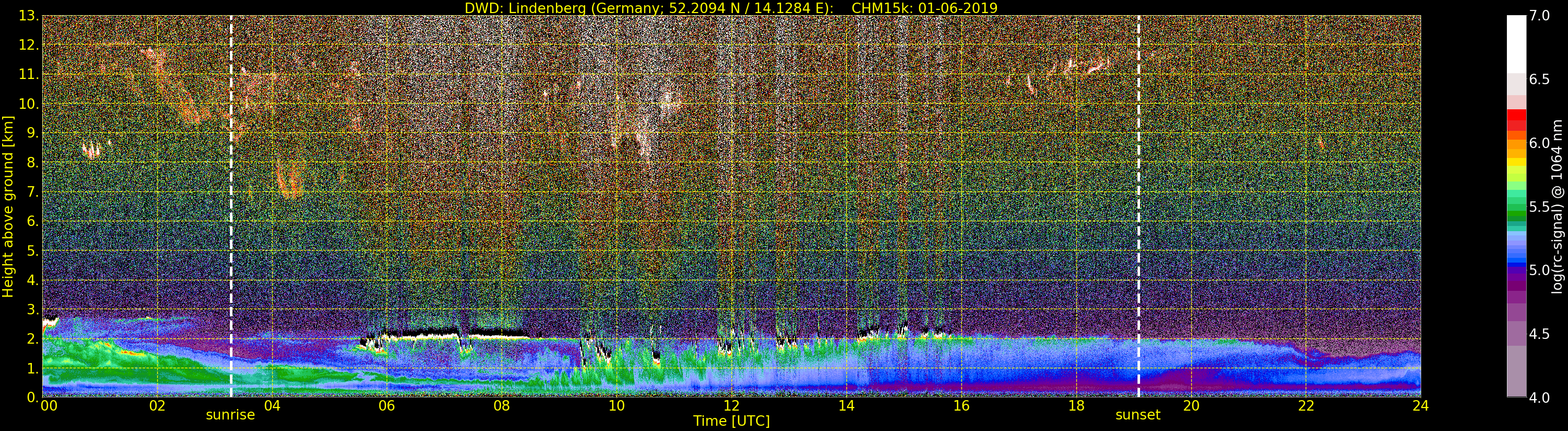Viewport: 1568px width, 431px height.
Task: Choose the '9.' height-axis tick label
Action: [x=32, y=133]
